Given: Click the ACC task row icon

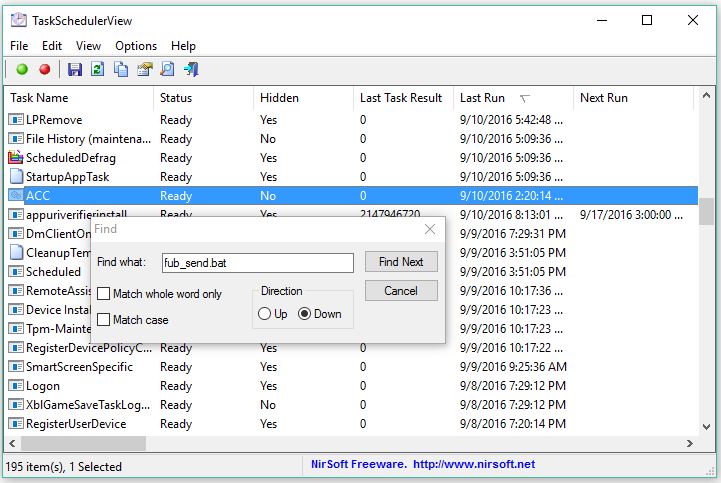Looking at the screenshot, I should point(16,196).
